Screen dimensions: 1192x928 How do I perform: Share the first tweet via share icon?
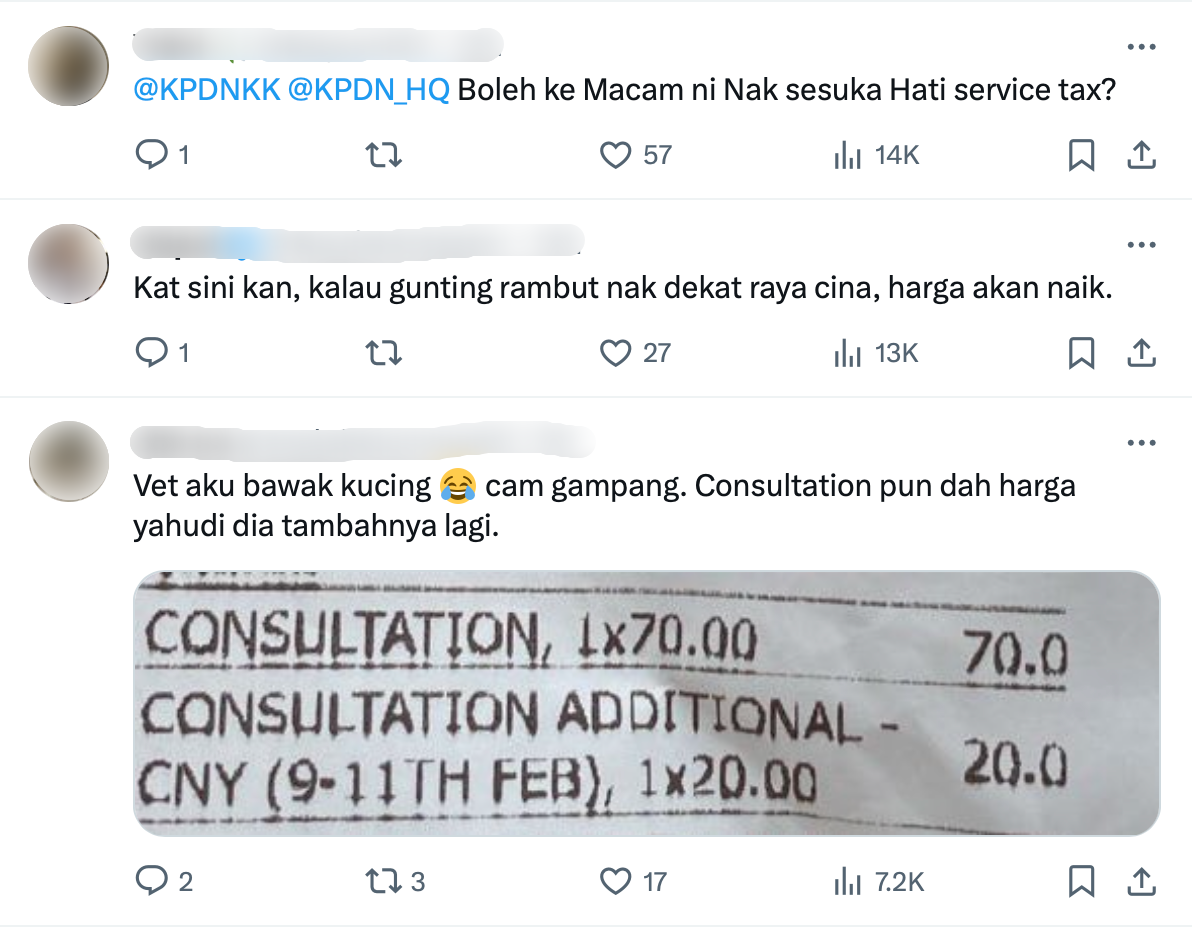pyautogui.click(x=1141, y=155)
